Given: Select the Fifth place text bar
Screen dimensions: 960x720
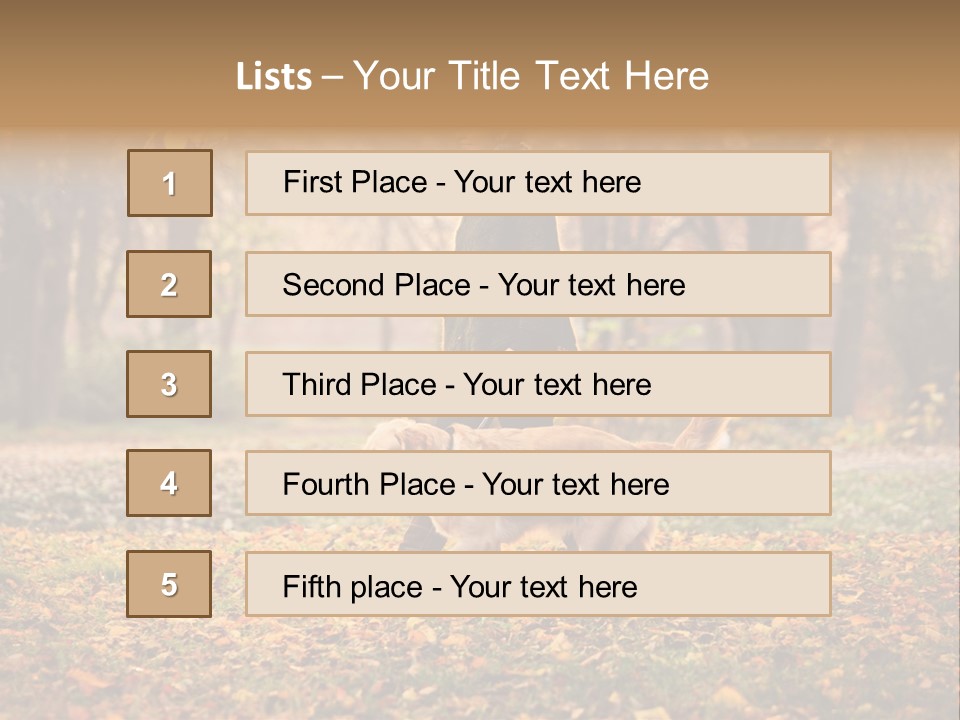Looking at the screenshot, I should click(x=538, y=584).
